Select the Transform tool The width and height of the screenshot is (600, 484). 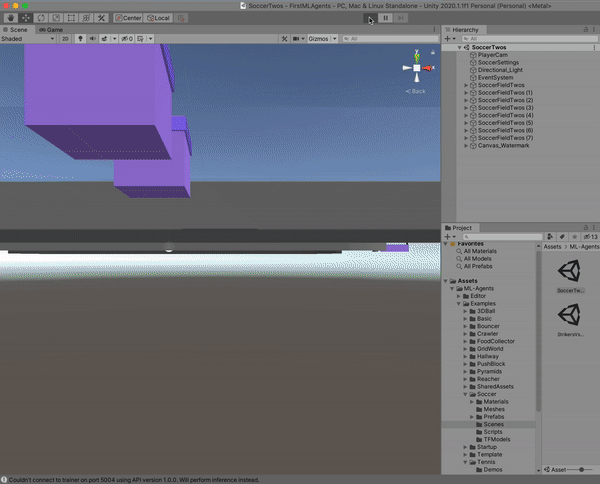[x=86, y=18]
